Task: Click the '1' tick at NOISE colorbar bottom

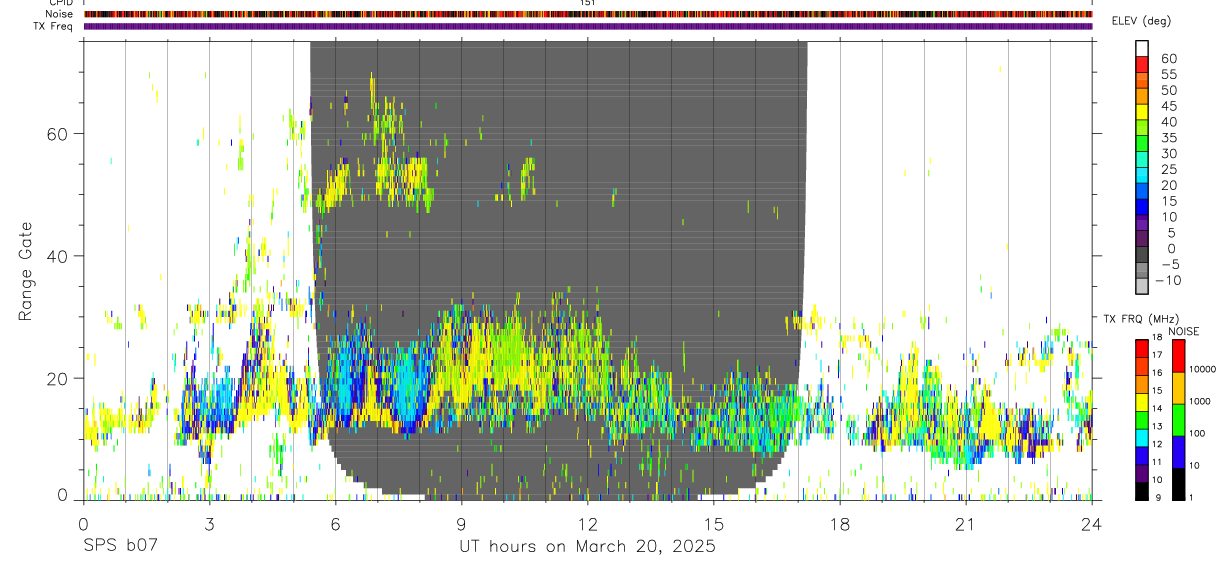Action: 1191,497
